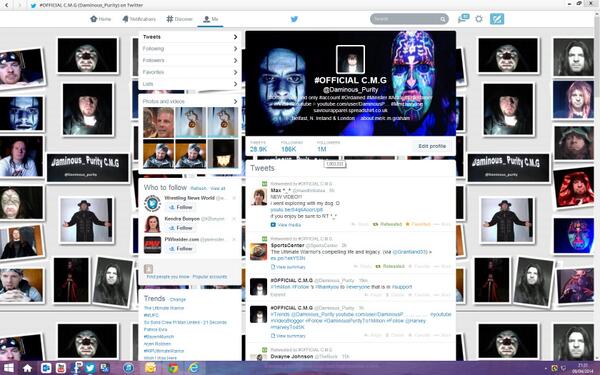The image size is (600, 375).
Task: Expand the Photos and videos section
Action: [190, 101]
